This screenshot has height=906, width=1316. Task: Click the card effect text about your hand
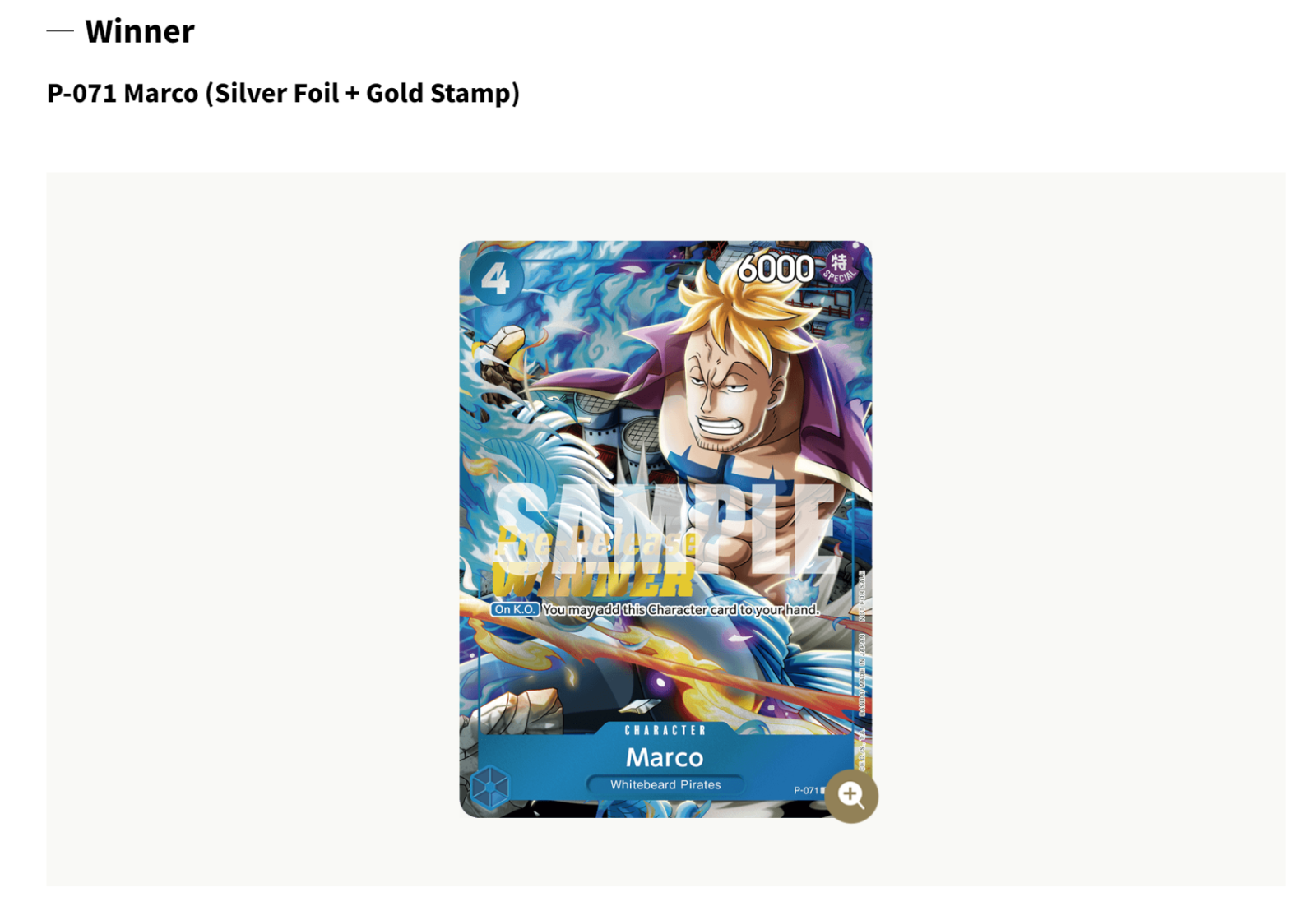pyautogui.click(x=680, y=609)
